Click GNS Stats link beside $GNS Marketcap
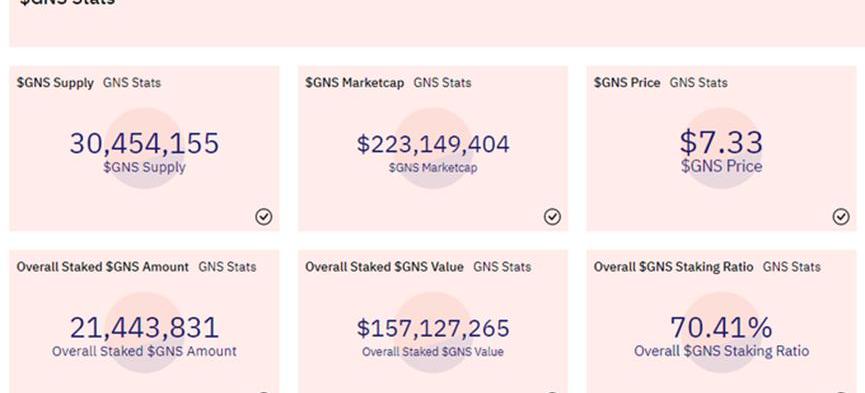The image size is (865, 393). [442, 83]
